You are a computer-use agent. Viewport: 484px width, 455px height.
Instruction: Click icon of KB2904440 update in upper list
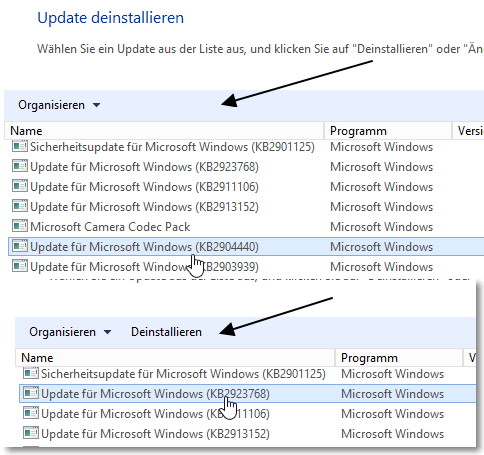click(20, 247)
